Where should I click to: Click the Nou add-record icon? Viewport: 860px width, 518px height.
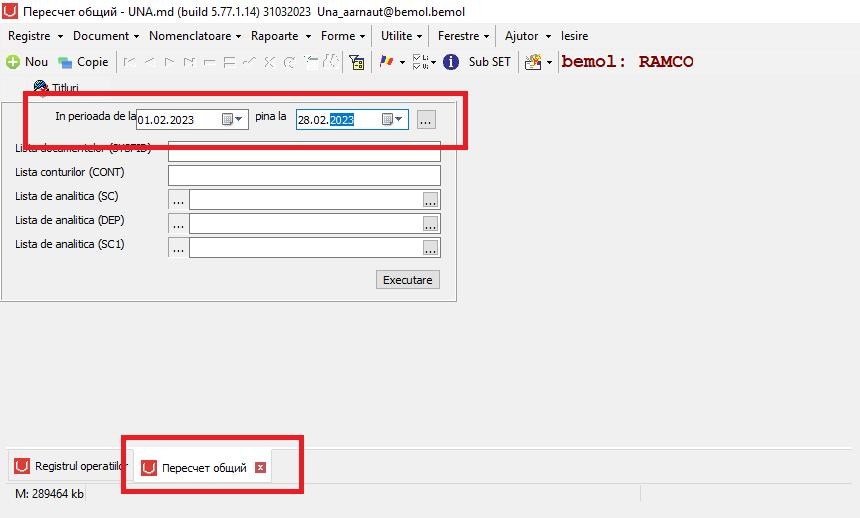(13, 62)
